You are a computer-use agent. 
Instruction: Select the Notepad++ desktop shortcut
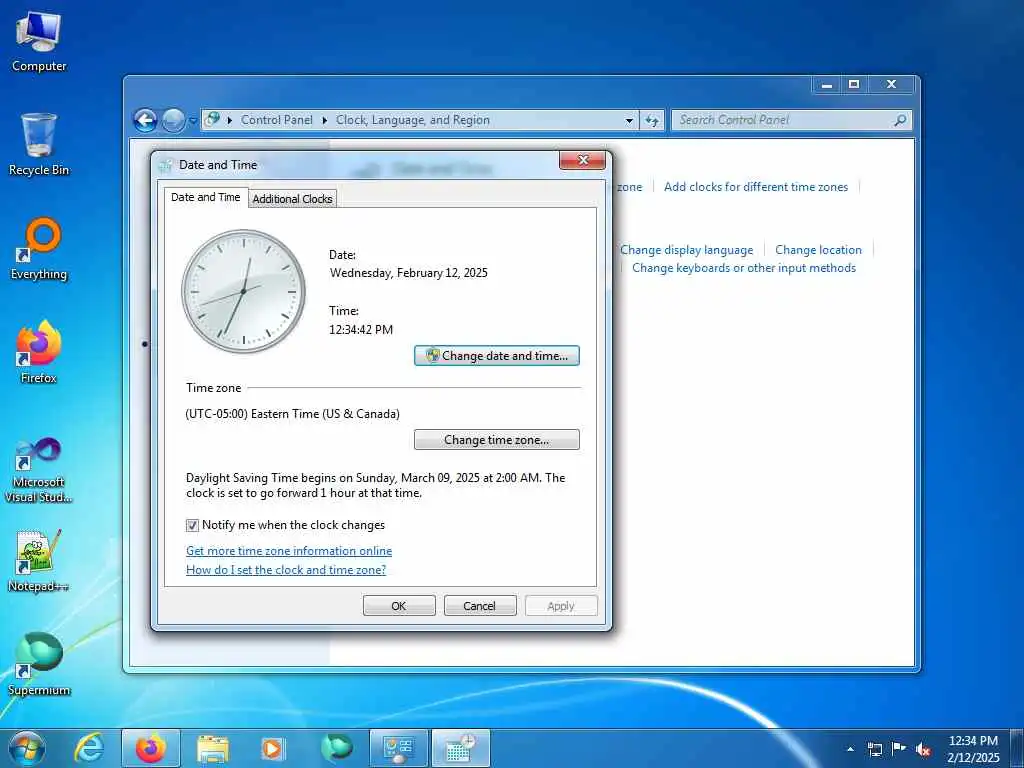[x=39, y=560]
